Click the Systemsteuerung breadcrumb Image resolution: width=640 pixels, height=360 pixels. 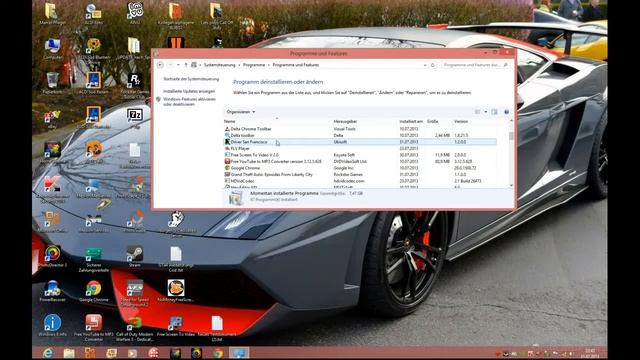[220, 65]
